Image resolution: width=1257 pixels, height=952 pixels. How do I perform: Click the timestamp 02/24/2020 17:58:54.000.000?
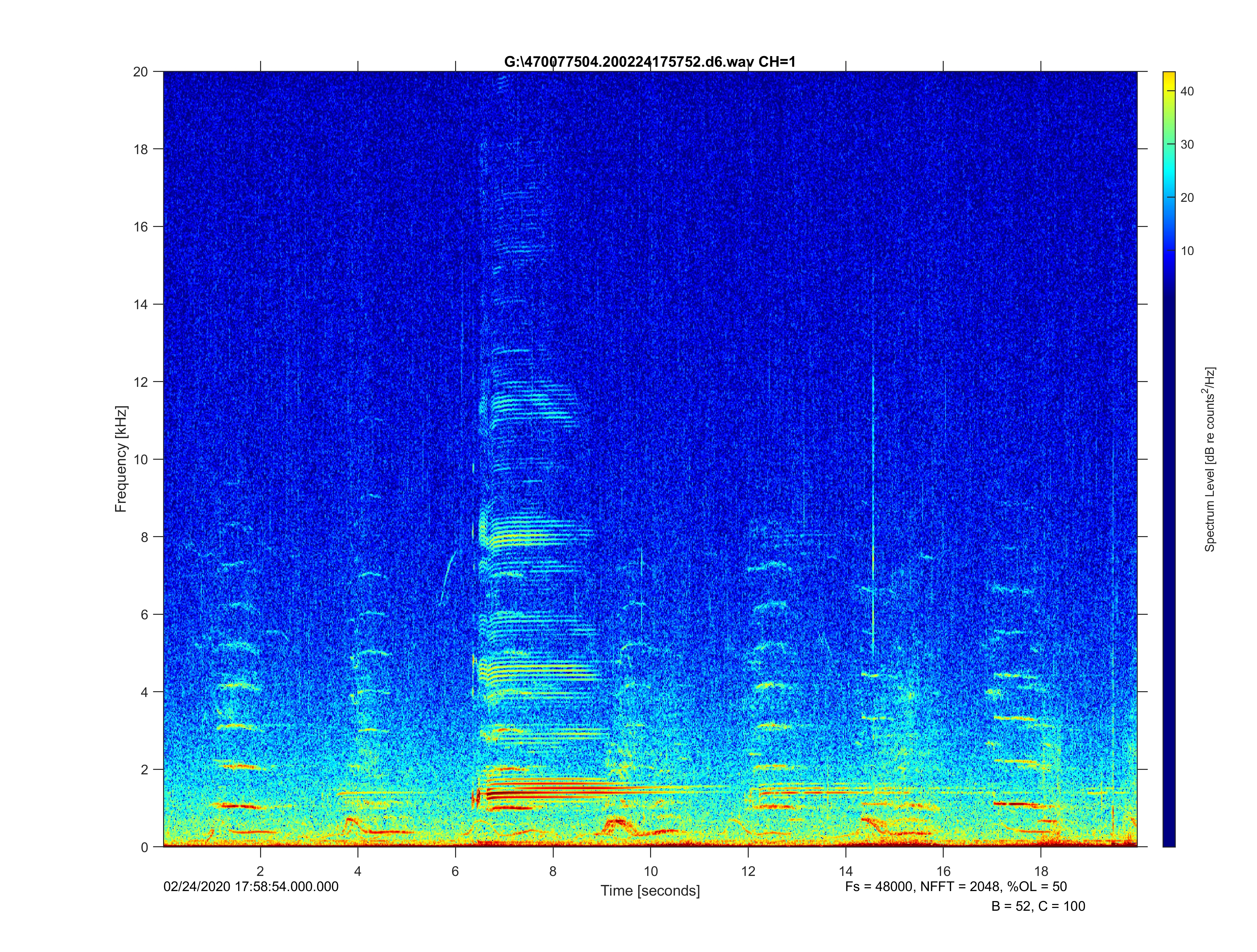coord(251,887)
